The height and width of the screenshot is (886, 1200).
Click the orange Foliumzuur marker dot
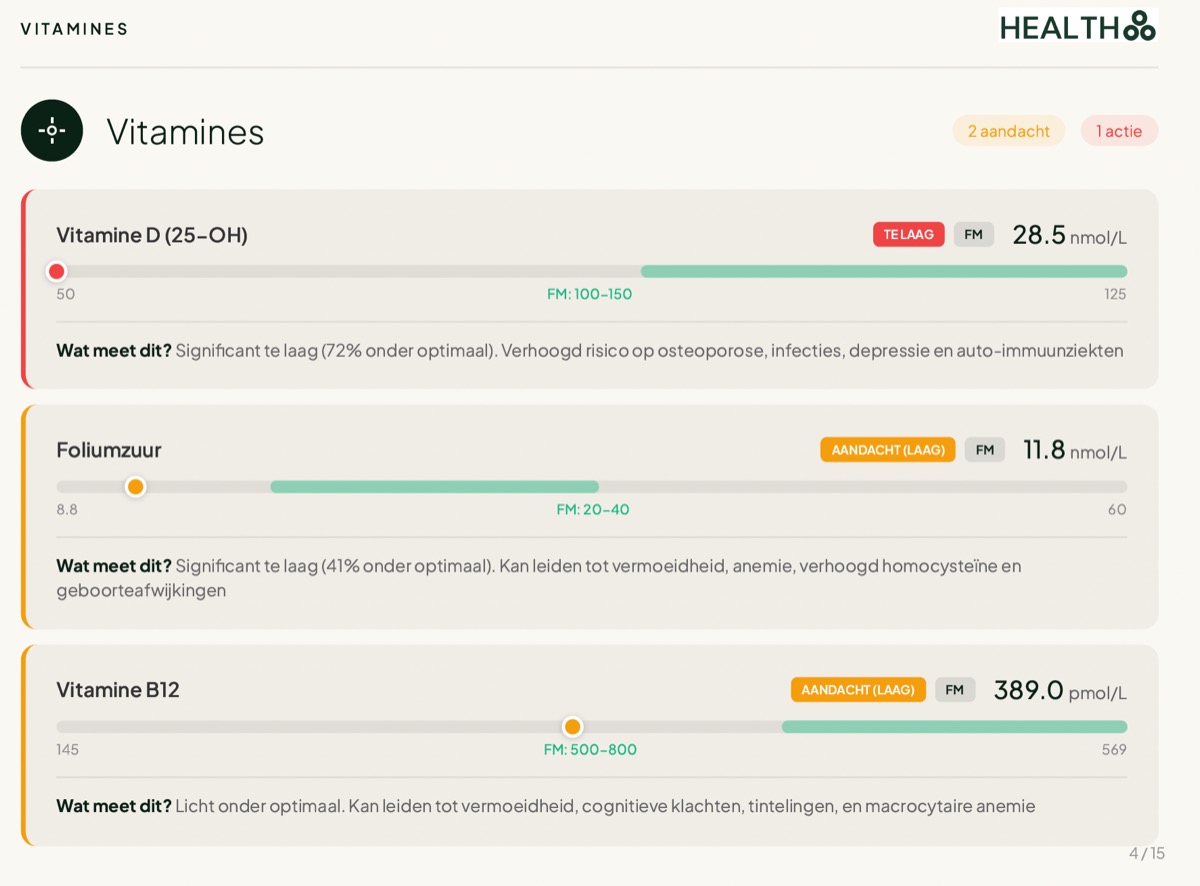tap(135, 487)
